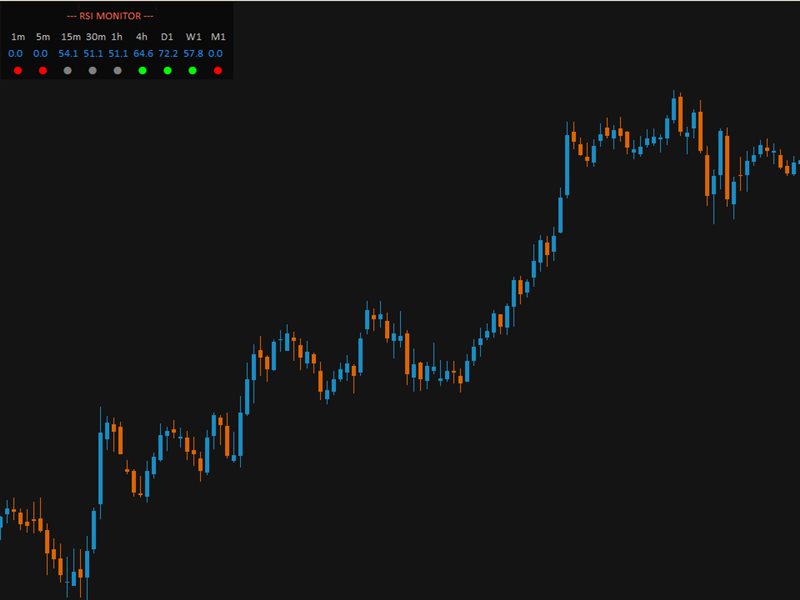The height and width of the screenshot is (600, 800).
Task: Click the green status dot under 4h
Action: (x=142, y=70)
